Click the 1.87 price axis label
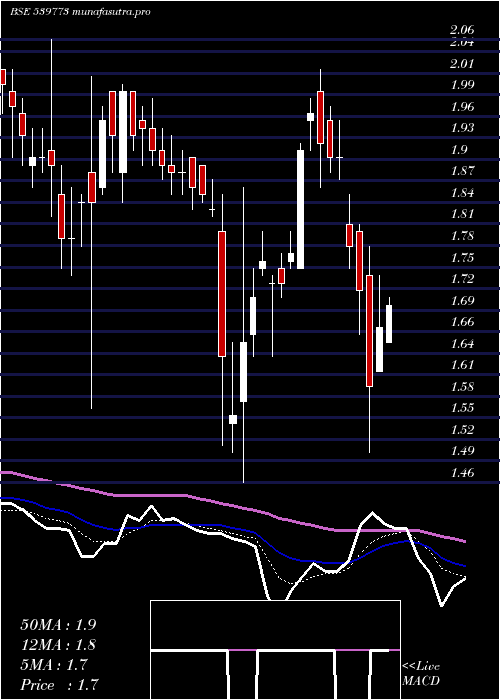Screen dimensions: 500x700 pyautogui.click(x=462, y=171)
